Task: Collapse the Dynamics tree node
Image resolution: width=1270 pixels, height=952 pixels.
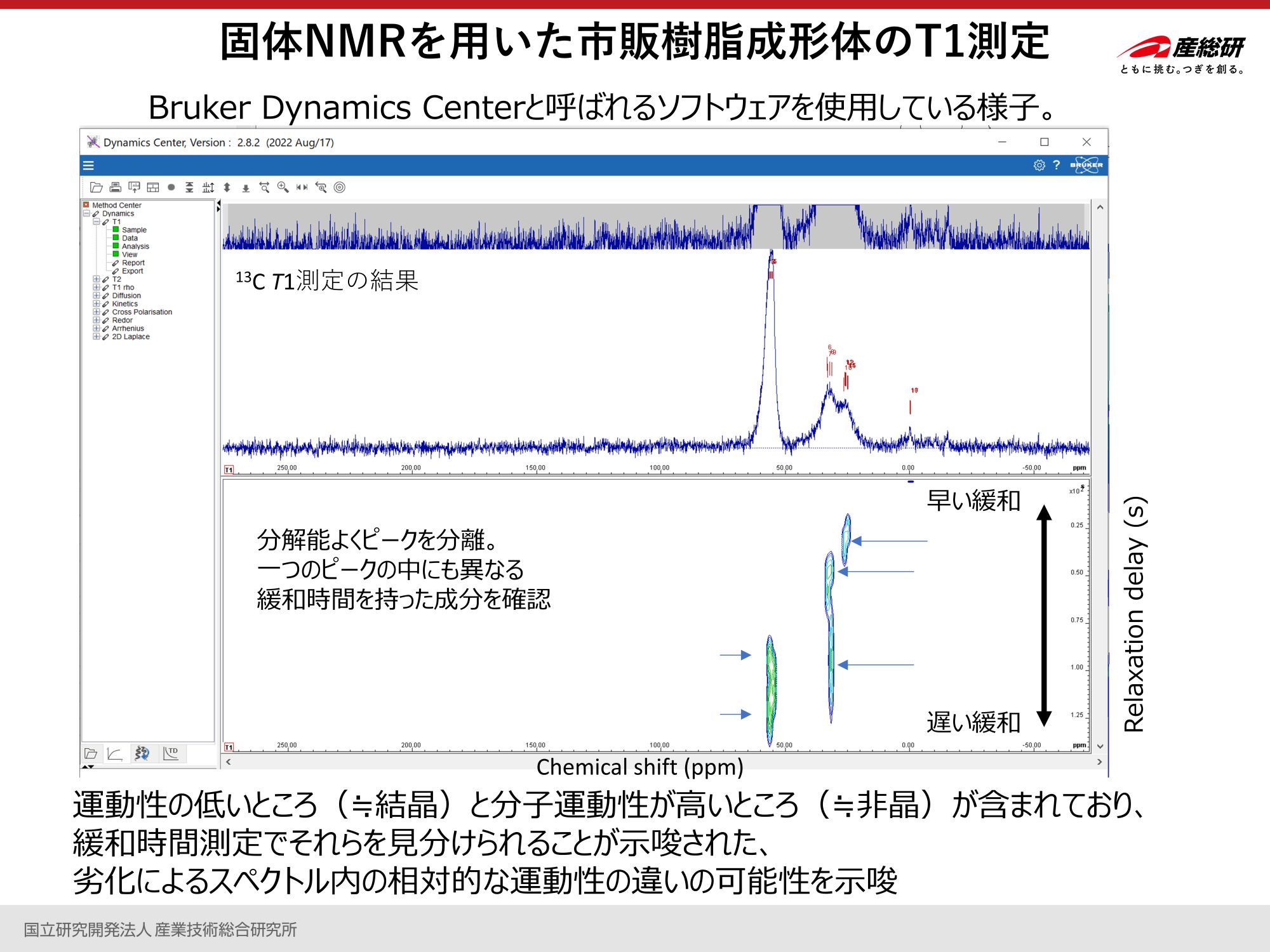Action: point(86,213)
